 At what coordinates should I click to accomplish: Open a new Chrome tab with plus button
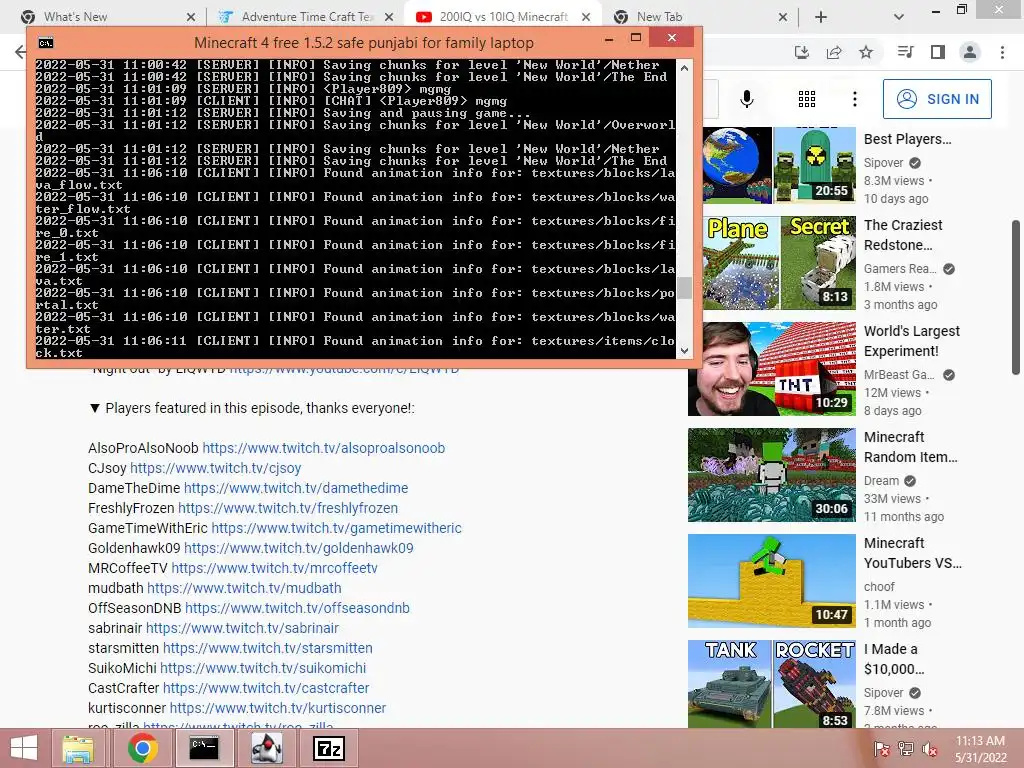(x=821, y=17)
